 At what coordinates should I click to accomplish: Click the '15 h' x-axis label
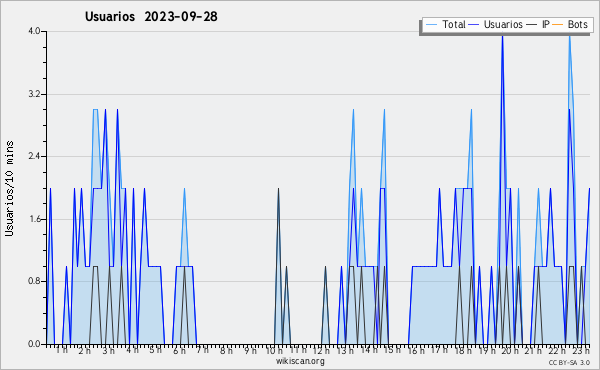392,350
